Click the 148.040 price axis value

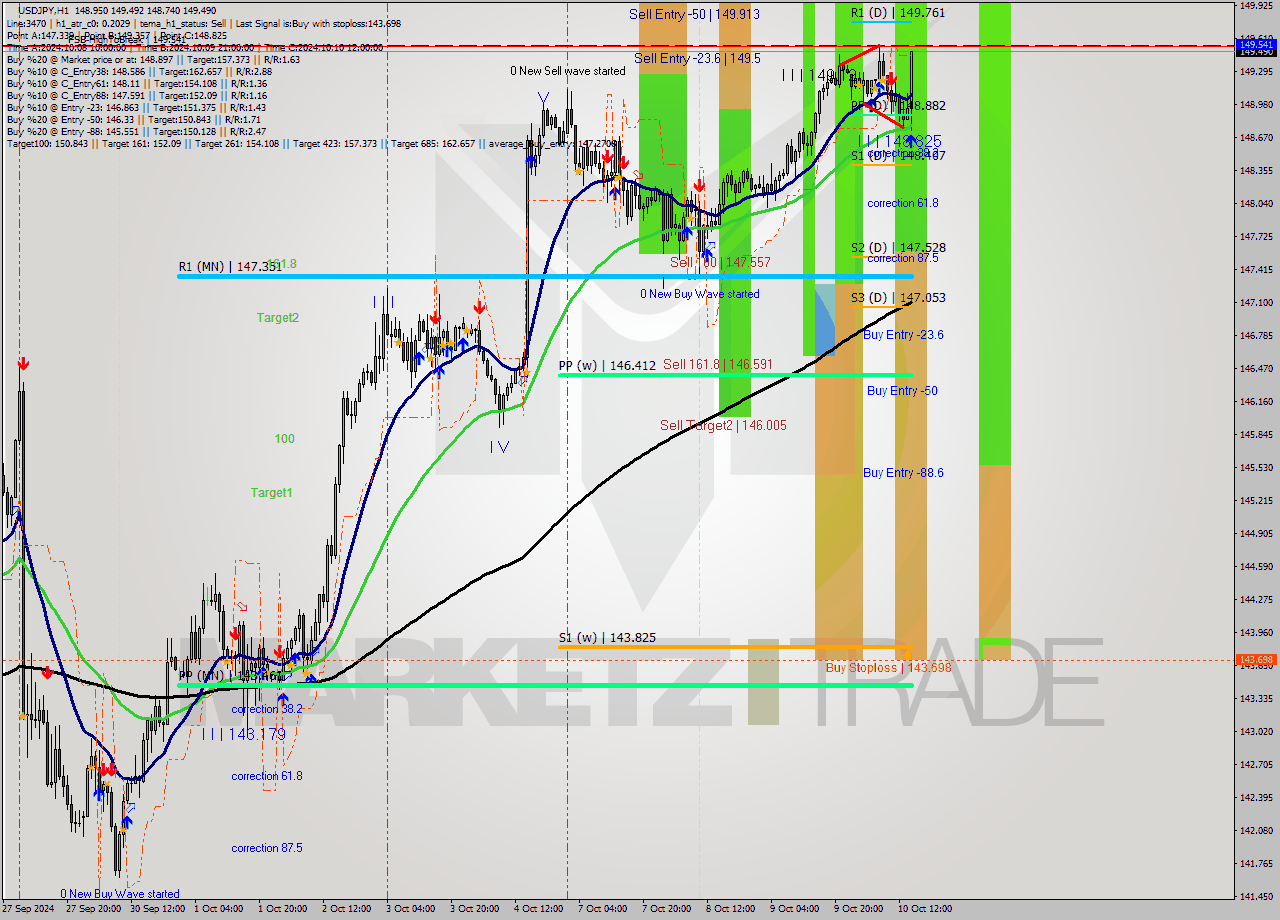coord(1256,203)
